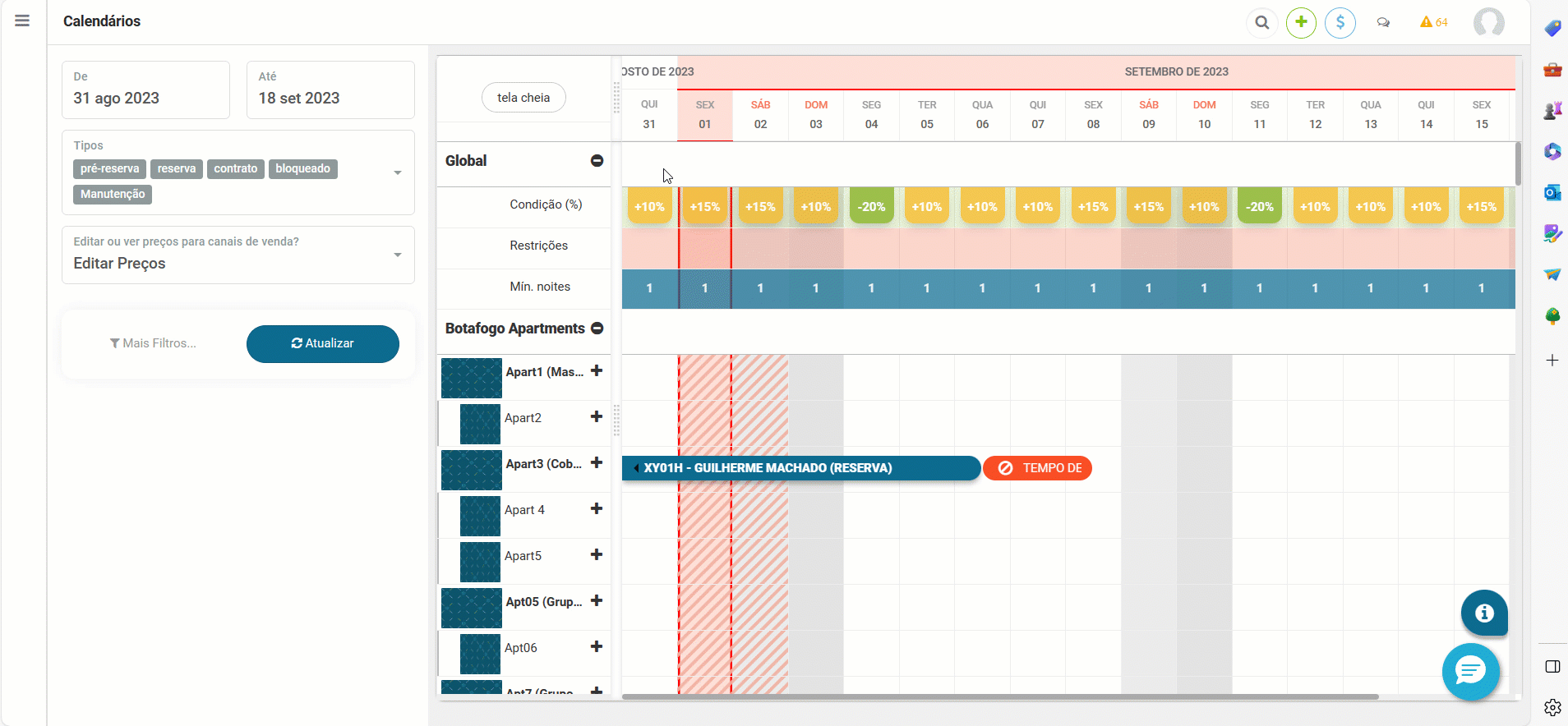
Task: Open the Até date field
Action: [x=330, y=90]
